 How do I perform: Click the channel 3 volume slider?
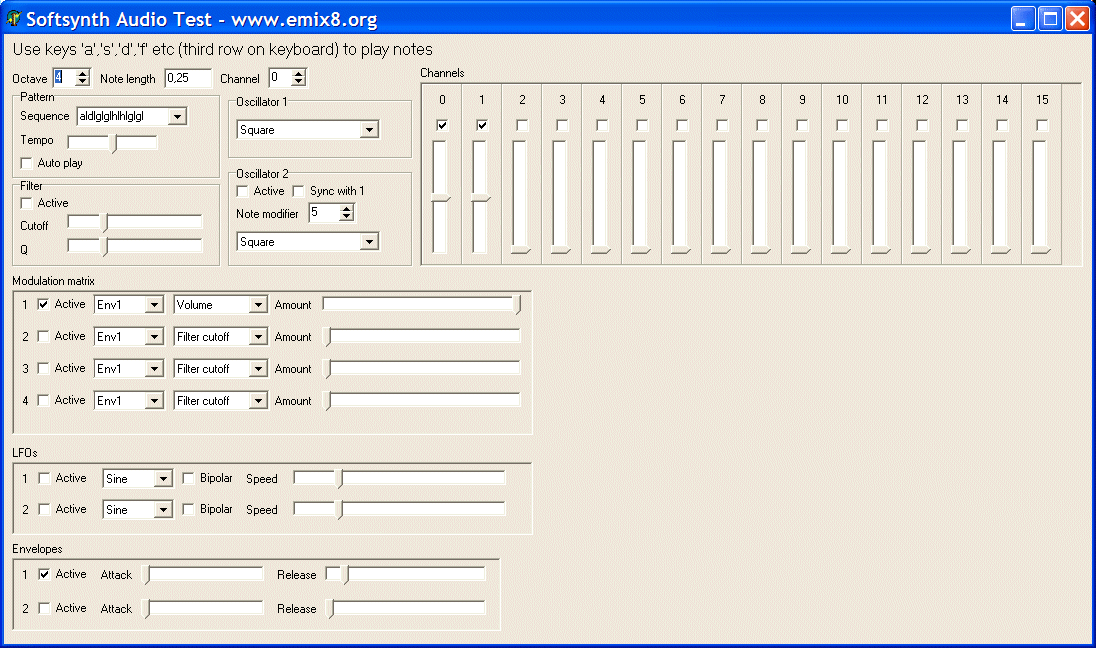pyautogui.click(x=560, y=197)
